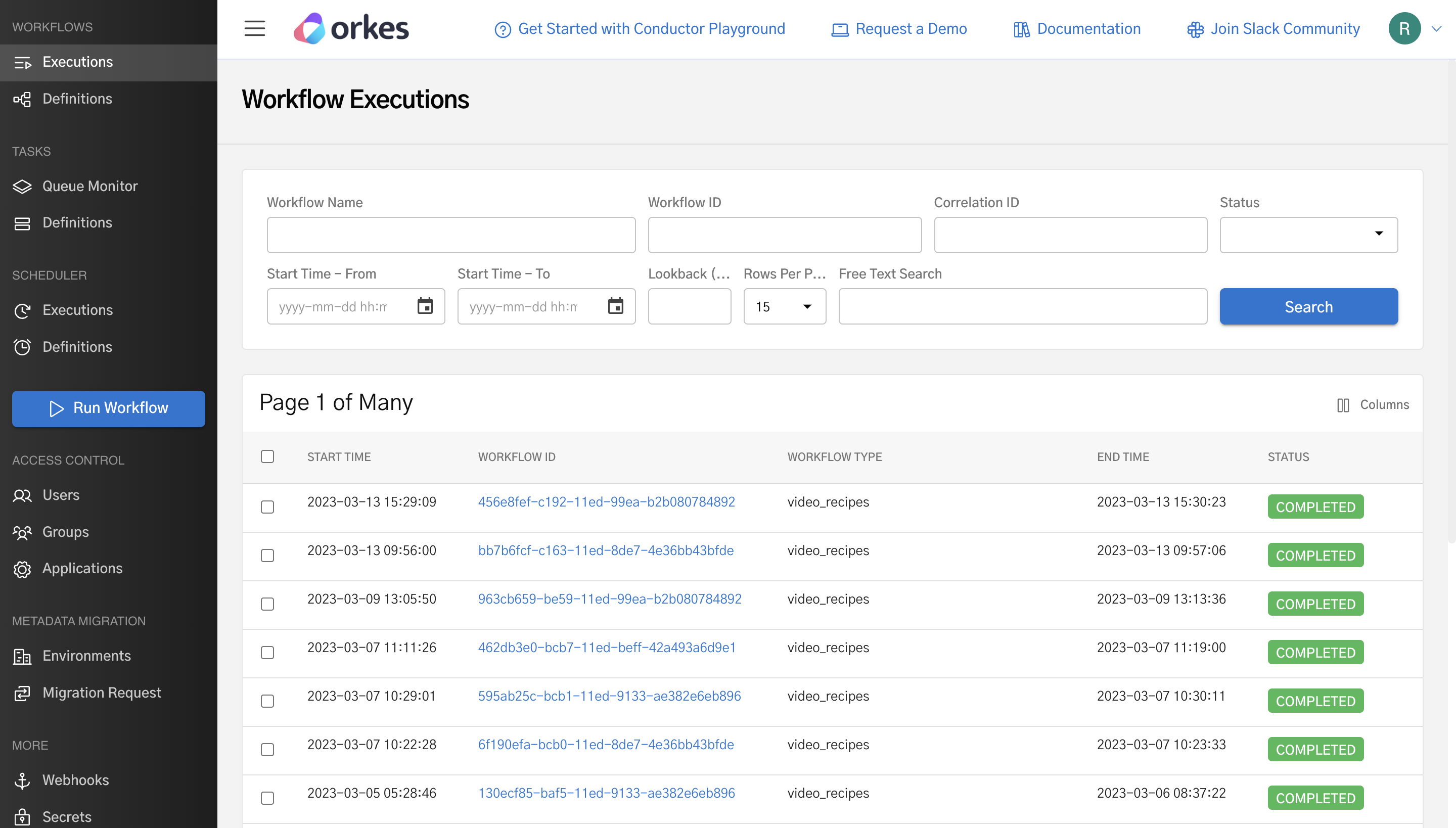The height and width of the screenshot is (828, 1456).
Task: Open the Rows Per Page dropdown
Action: pos(784,306)
